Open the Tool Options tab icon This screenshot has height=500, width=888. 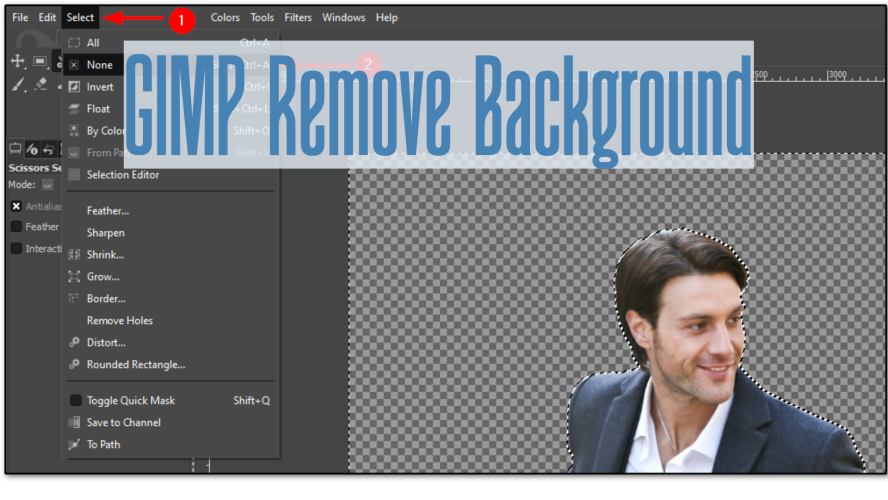click(15, 148)
